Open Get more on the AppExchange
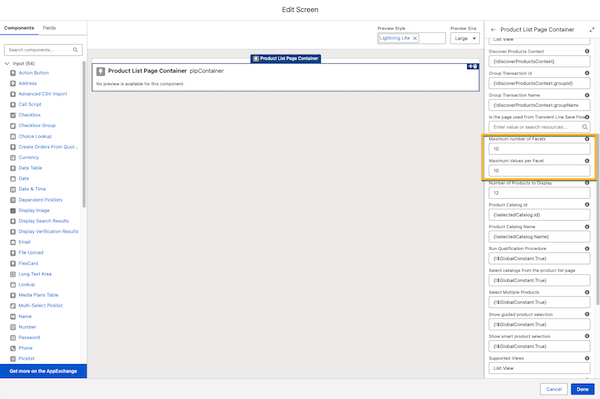This screenshot has width=600, height=399. pos(43,371)
